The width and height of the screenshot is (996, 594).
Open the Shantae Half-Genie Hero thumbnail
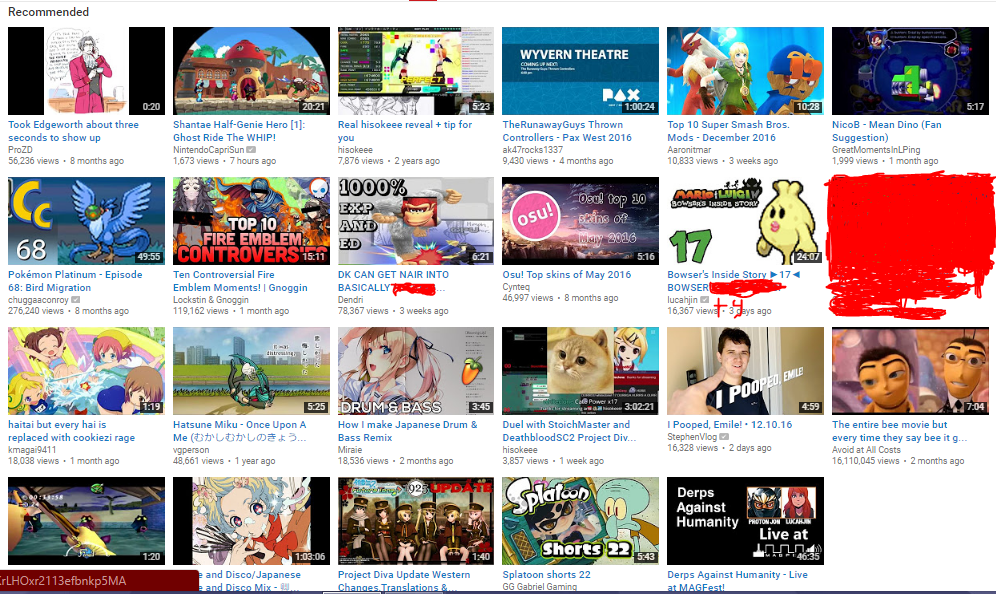pyautogui.click(x=252, y=71)
